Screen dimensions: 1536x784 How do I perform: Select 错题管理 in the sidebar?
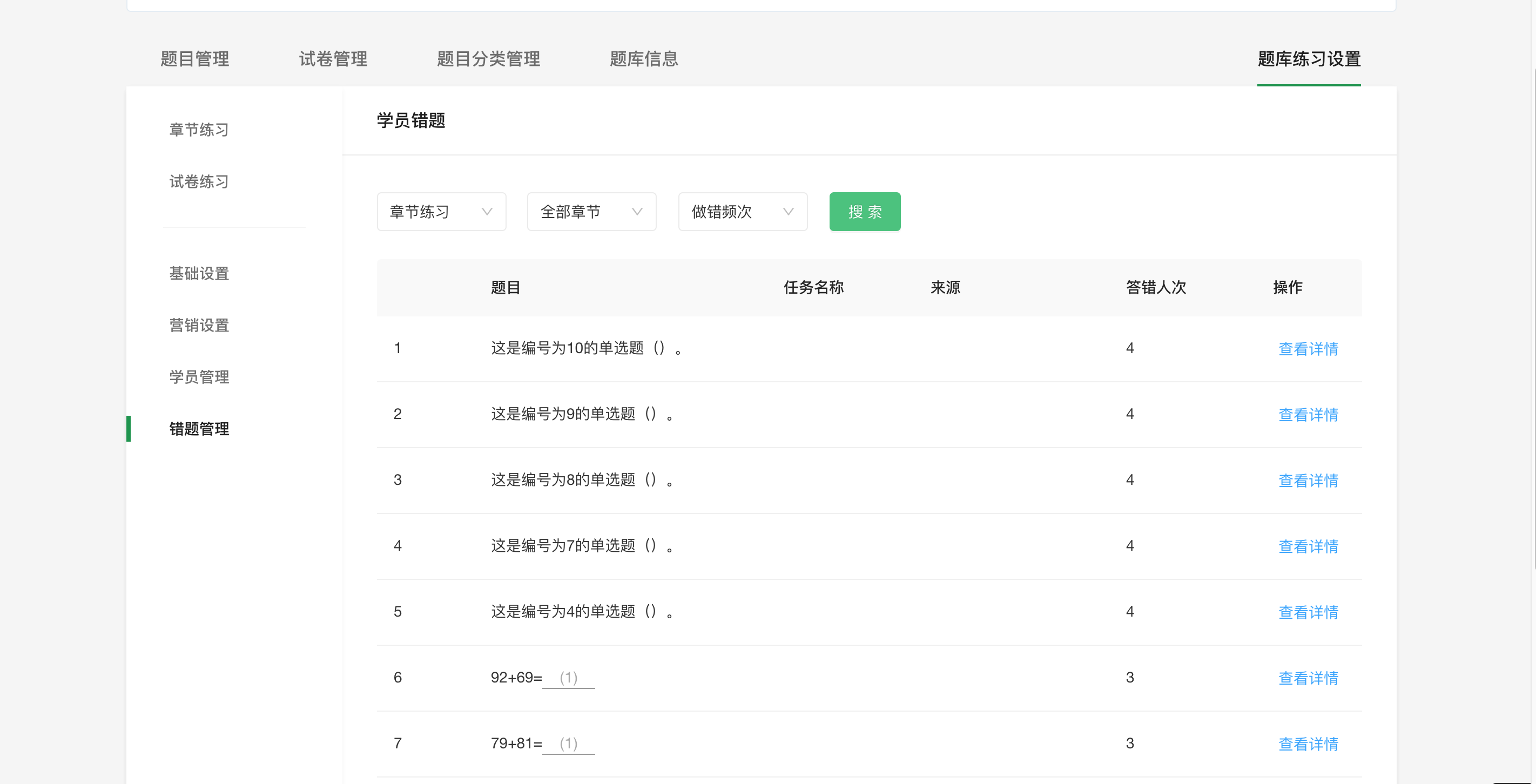pos(199,429)
